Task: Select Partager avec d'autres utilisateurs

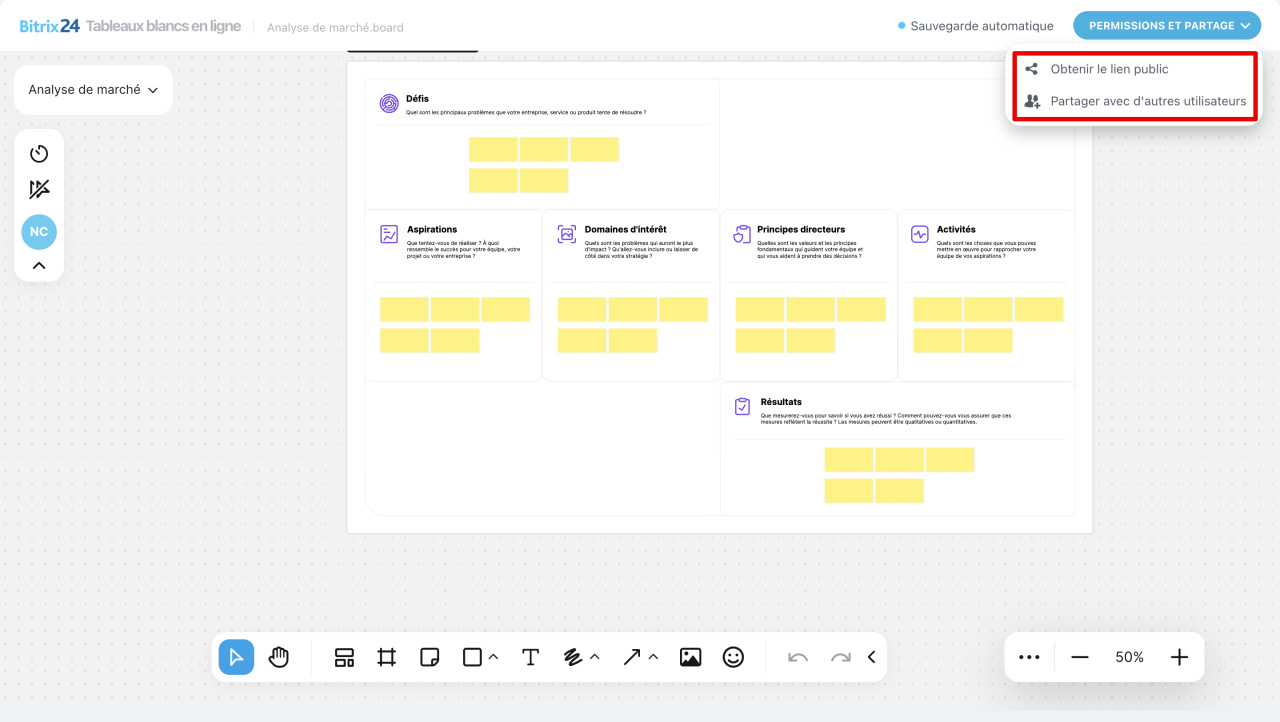Action: click(x=1148, y=101)
